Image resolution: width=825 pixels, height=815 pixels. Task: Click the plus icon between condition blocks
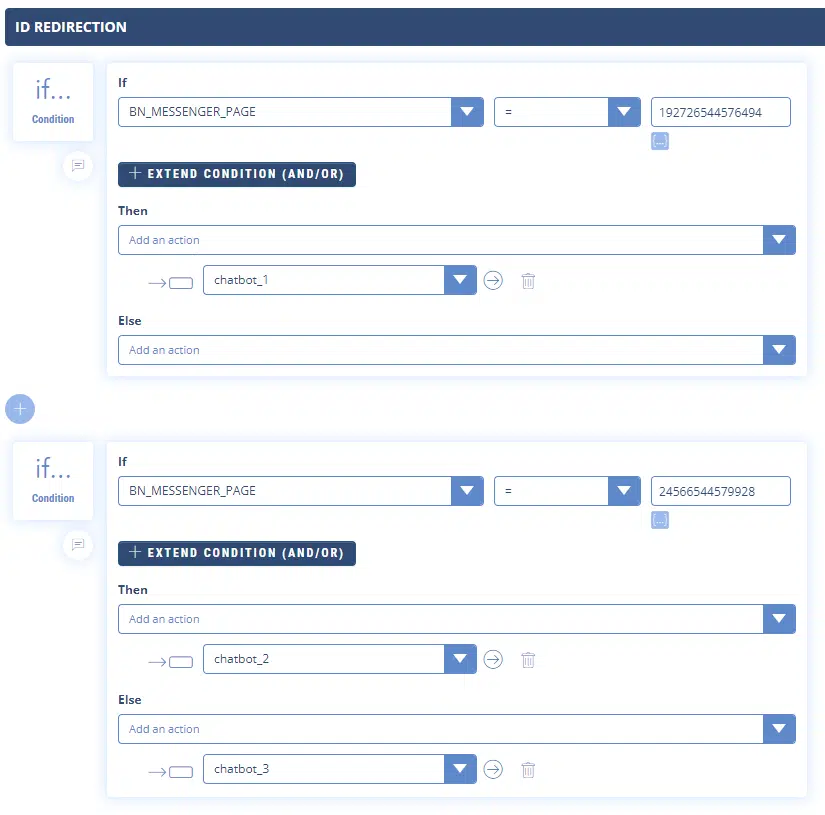point(20,409)
